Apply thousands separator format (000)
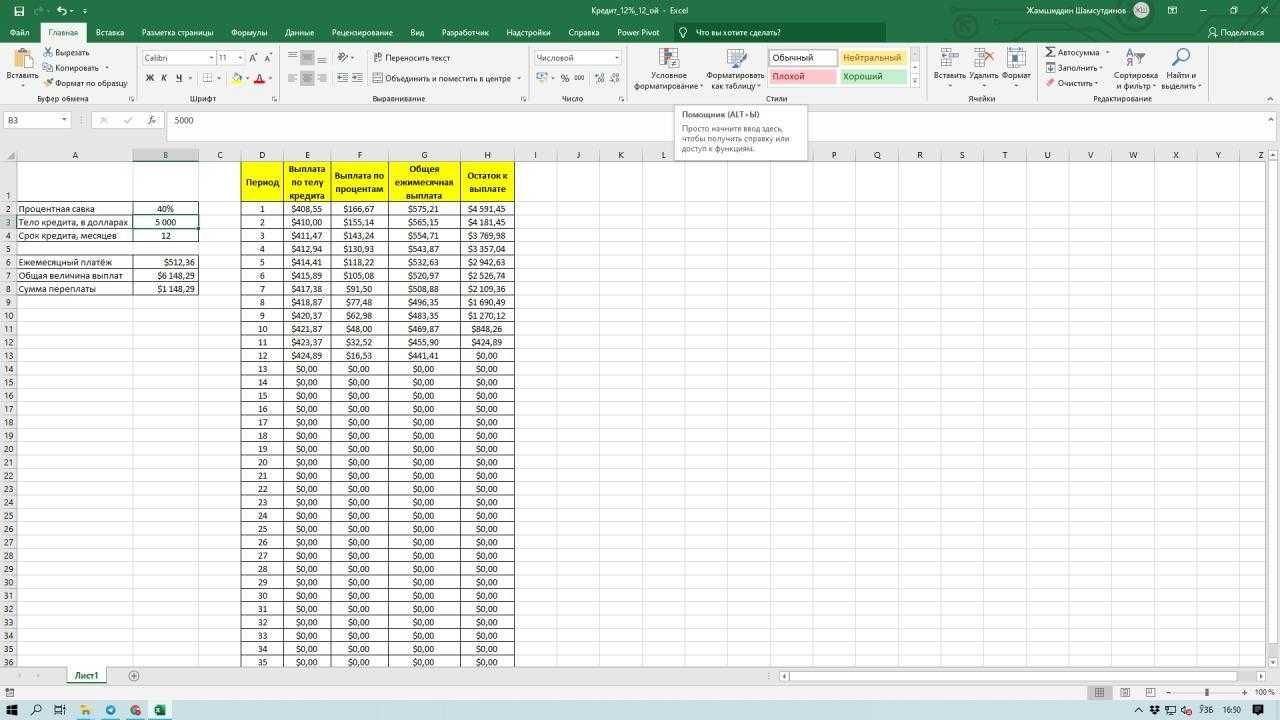This screenshot has height=720, width=1280. click(x=580, y=78)
